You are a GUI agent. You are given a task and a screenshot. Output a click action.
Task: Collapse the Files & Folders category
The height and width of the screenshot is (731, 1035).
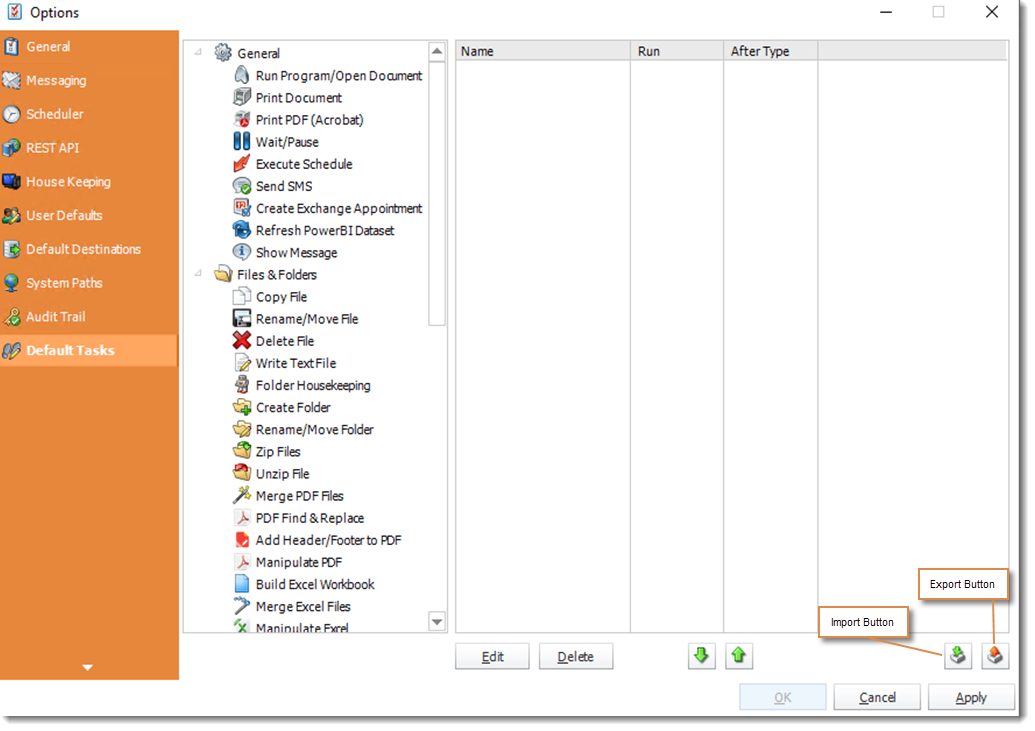point(198,274)
